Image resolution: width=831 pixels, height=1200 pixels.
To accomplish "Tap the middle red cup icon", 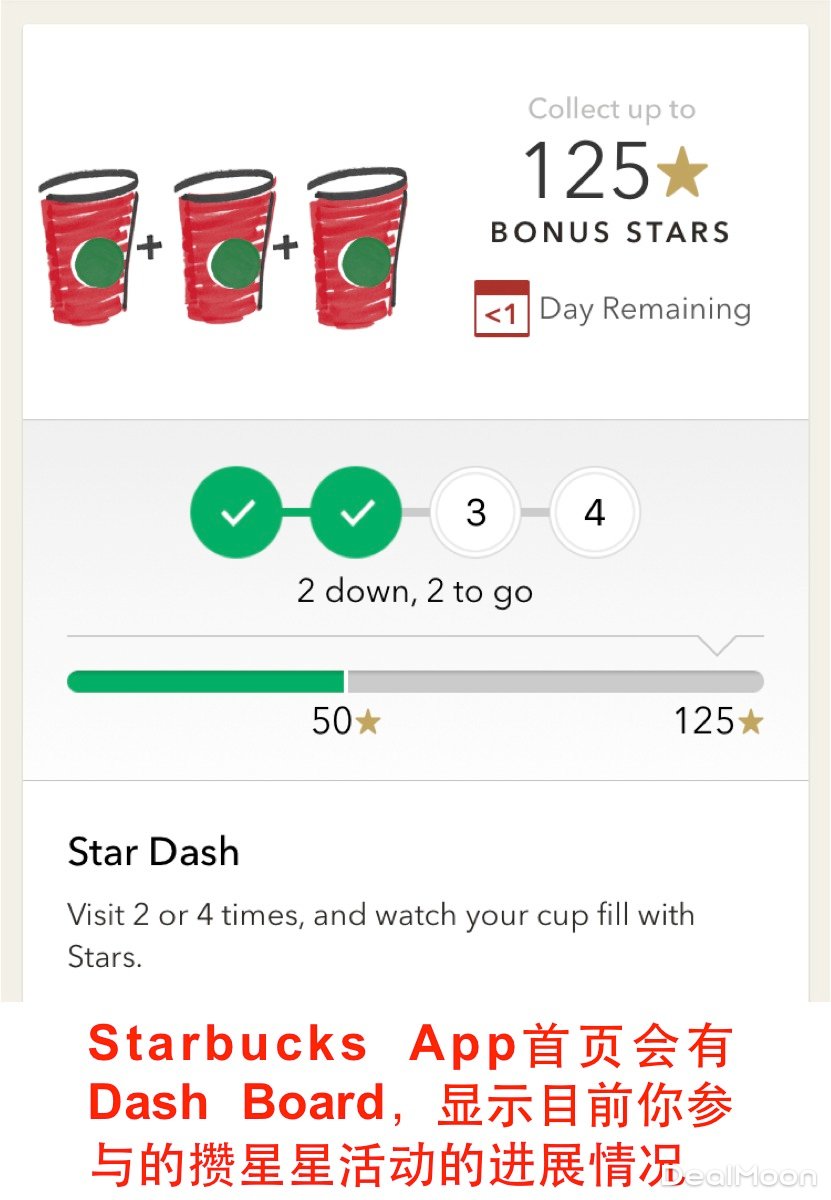I will 224,248.
